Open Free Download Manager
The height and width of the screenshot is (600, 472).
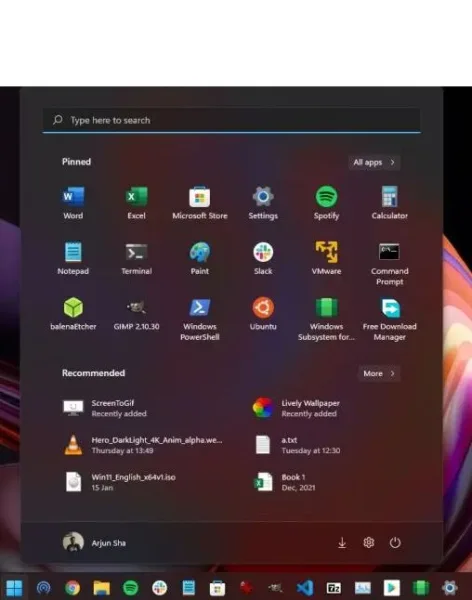click(389, 320)
